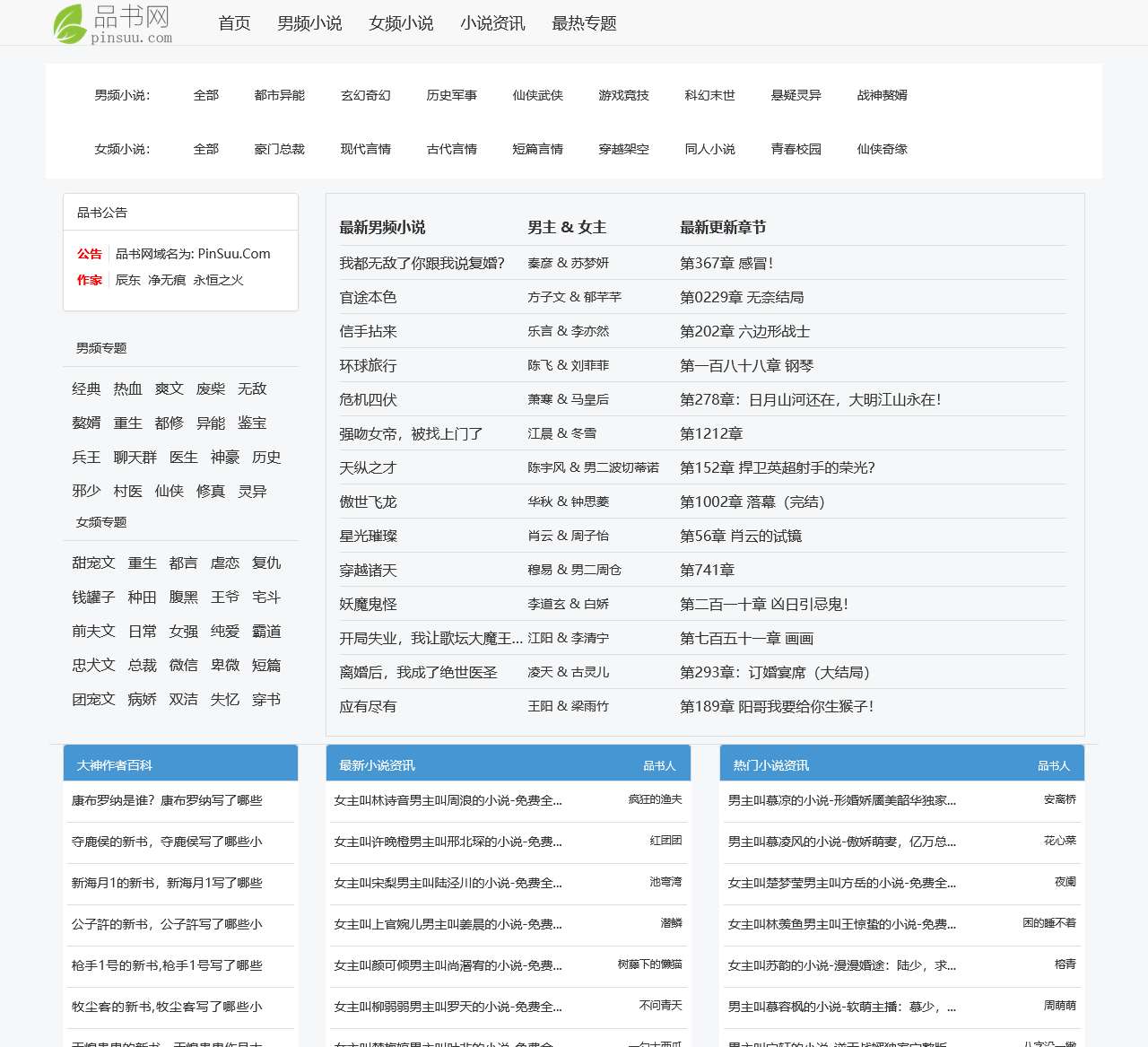
Task: Click the 爽文 tag under 男频专题
Action: 170,388
